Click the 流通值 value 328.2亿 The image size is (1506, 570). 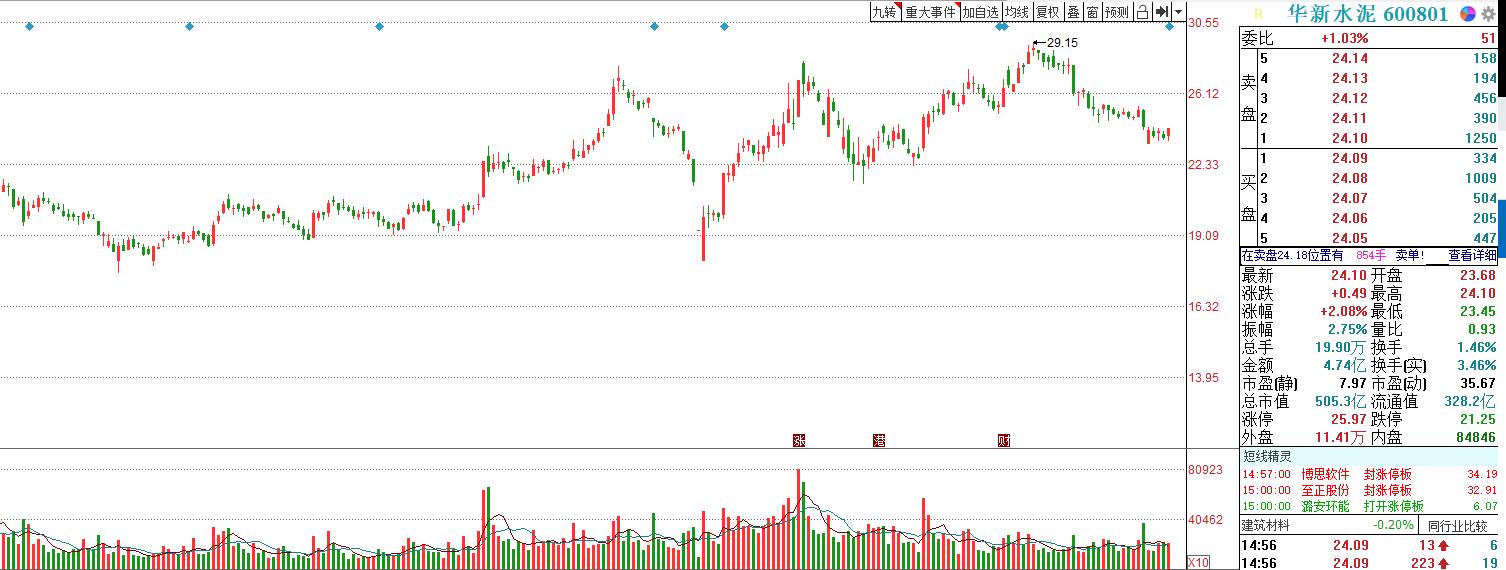[1471, 401]
